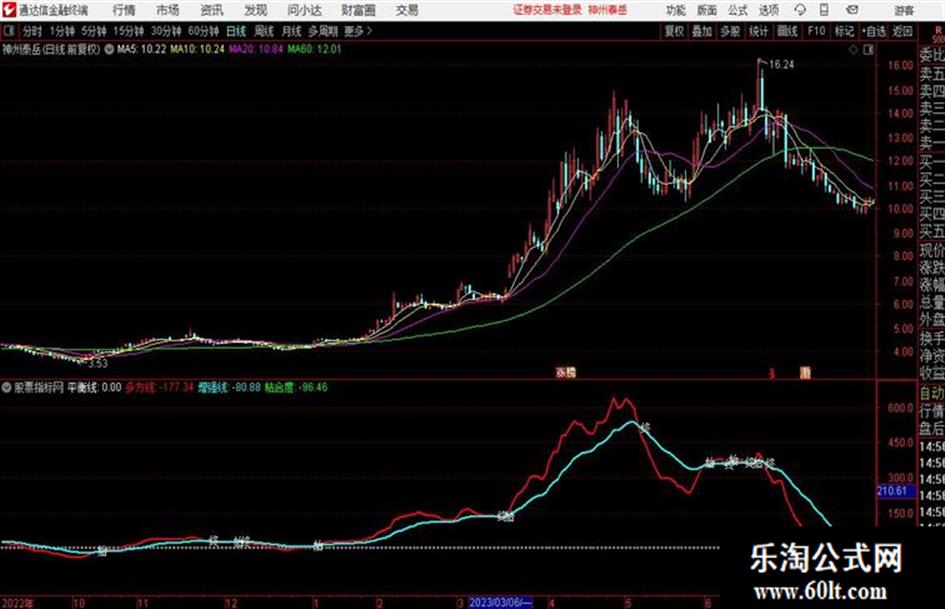Click the 返回 back button

click(x=902, y=31)
